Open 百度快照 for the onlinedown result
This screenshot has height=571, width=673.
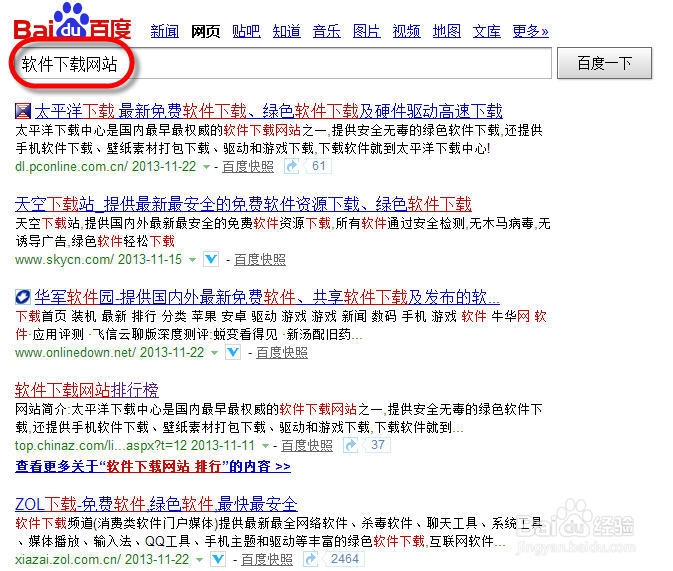(x=282, y=352)
